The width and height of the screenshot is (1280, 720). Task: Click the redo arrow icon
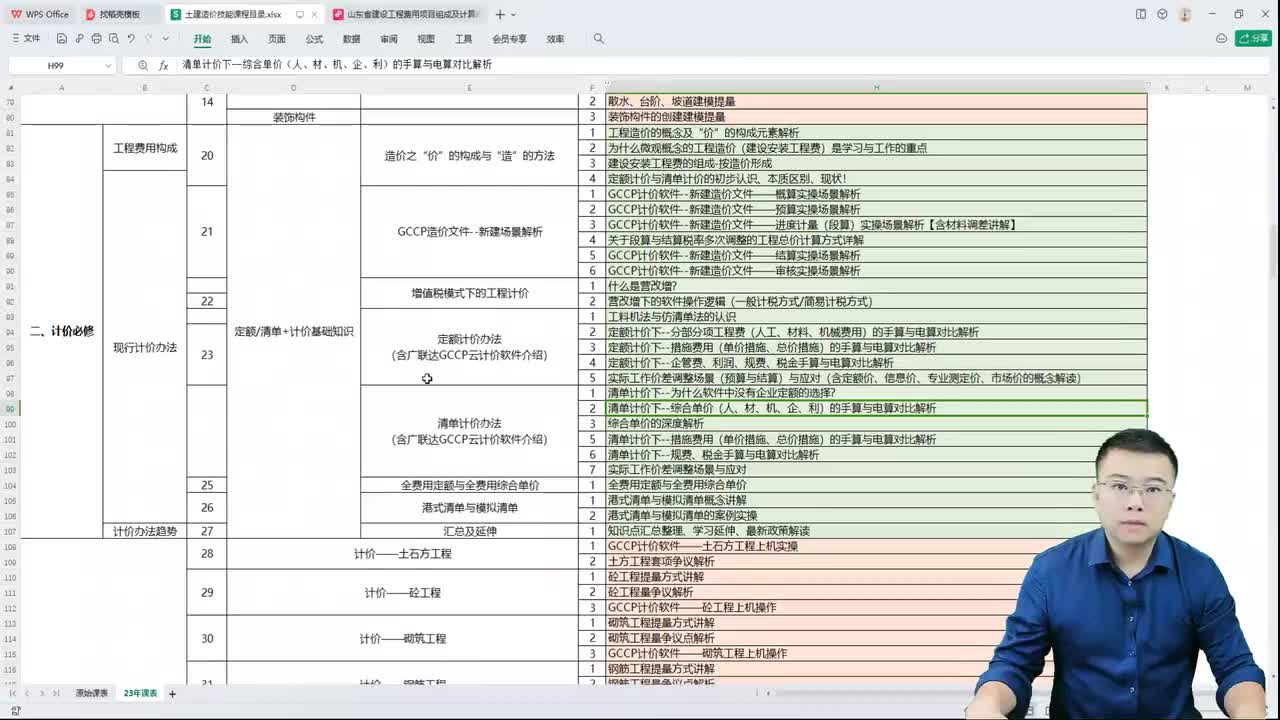click(148, 38)
